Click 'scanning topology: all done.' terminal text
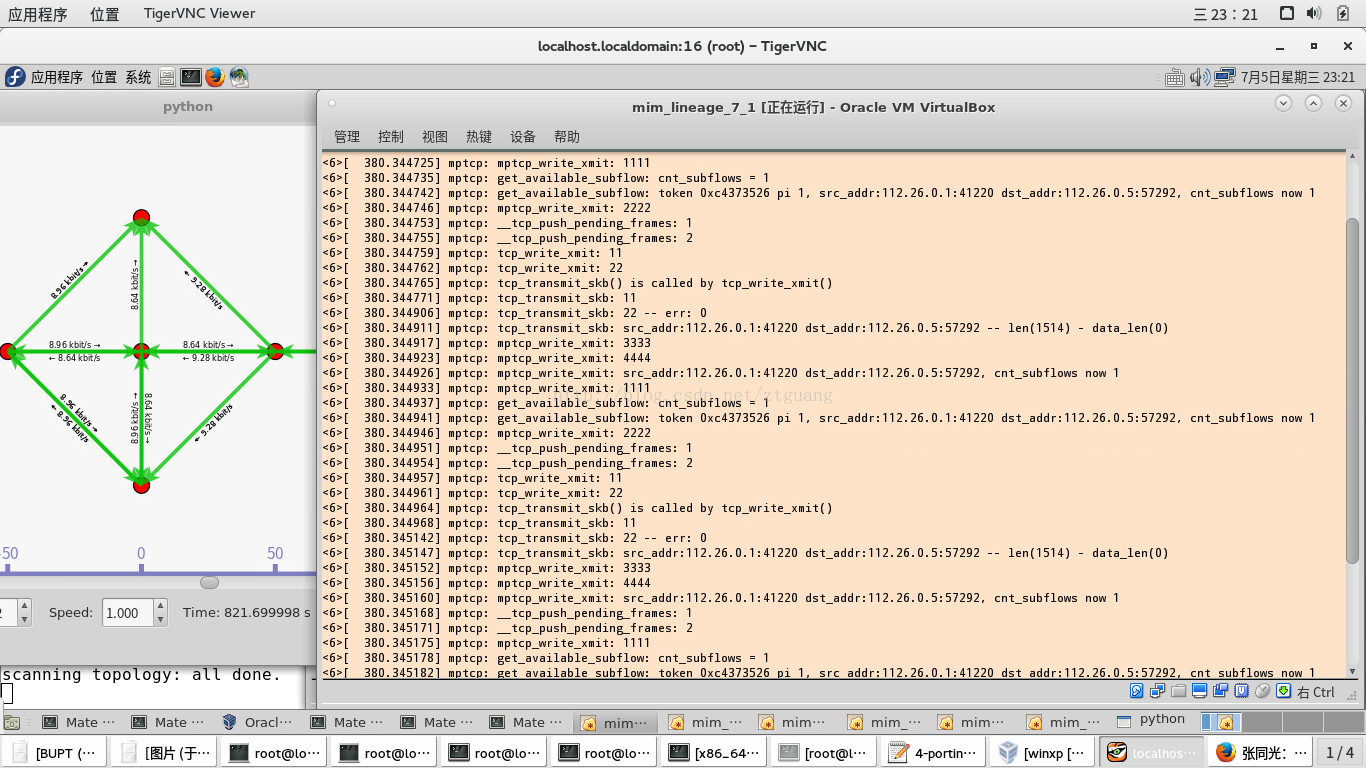The width and height of the screenshot is (1366, 768). click(142, 674)
